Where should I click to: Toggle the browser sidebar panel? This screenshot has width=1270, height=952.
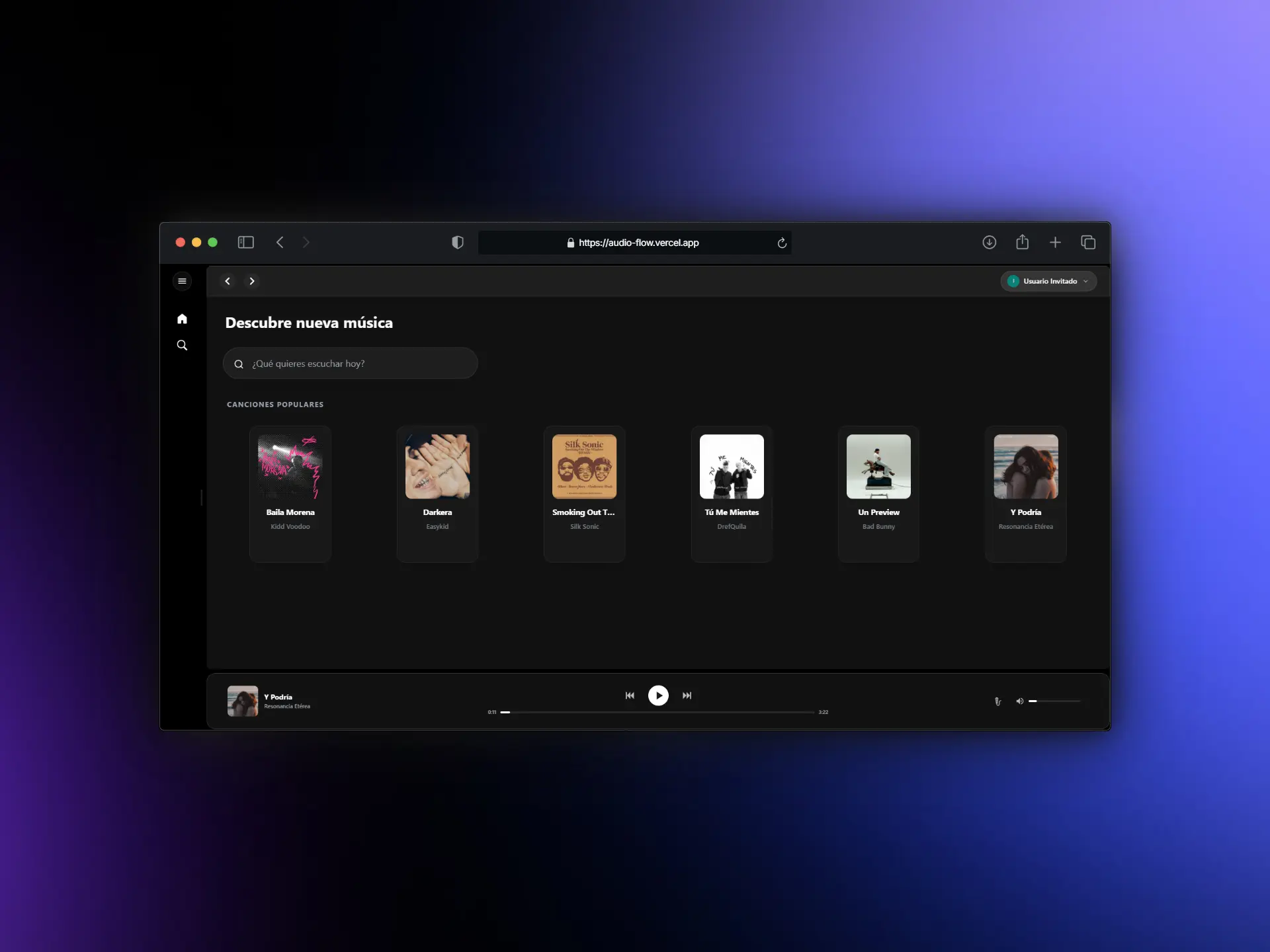pyautogui.click(x=245, y=242)
